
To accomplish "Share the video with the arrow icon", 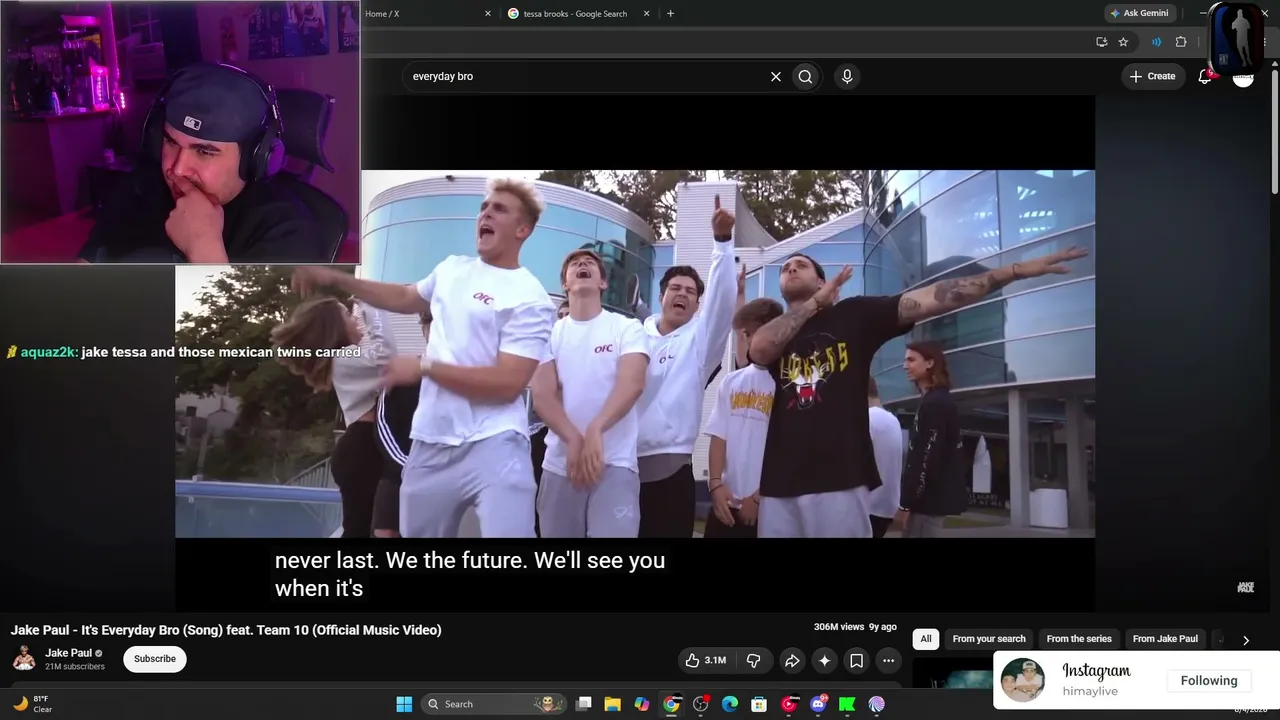I will (792, 660).
